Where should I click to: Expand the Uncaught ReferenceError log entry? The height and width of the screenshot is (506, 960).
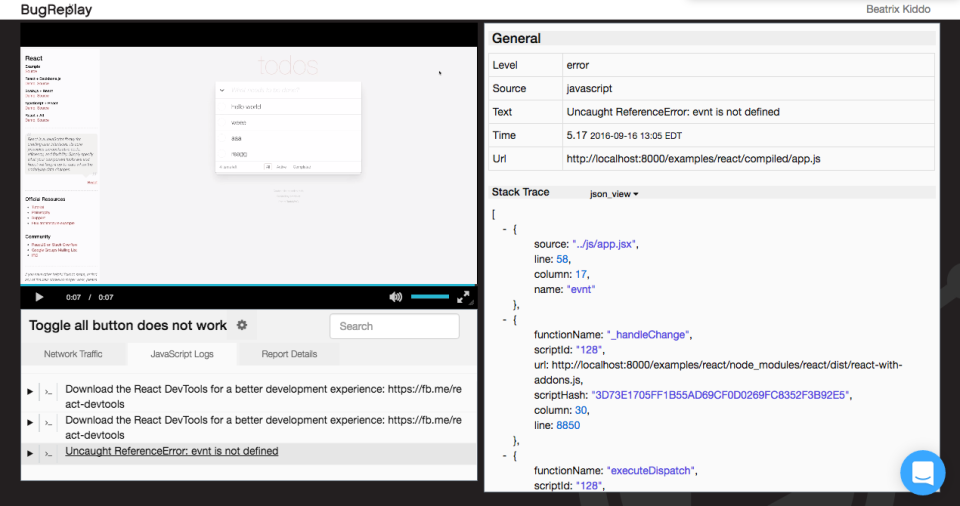click(x=29, y=454)
